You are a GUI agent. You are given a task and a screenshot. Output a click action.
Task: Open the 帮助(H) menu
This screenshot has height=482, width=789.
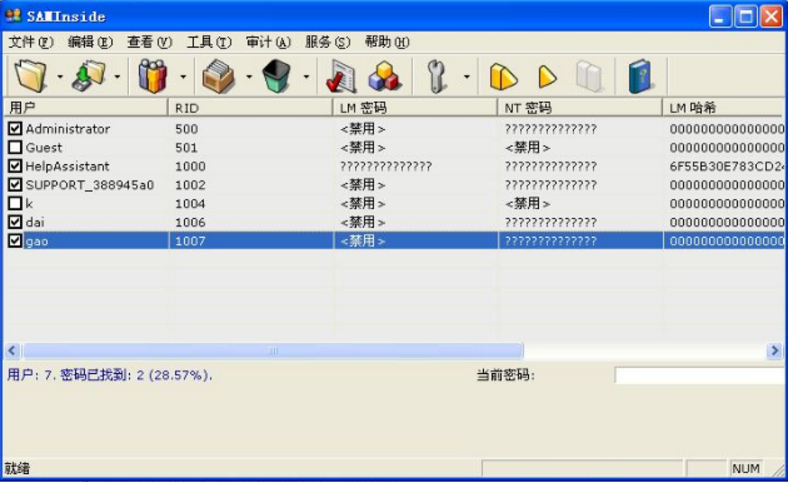click(387, 42)
